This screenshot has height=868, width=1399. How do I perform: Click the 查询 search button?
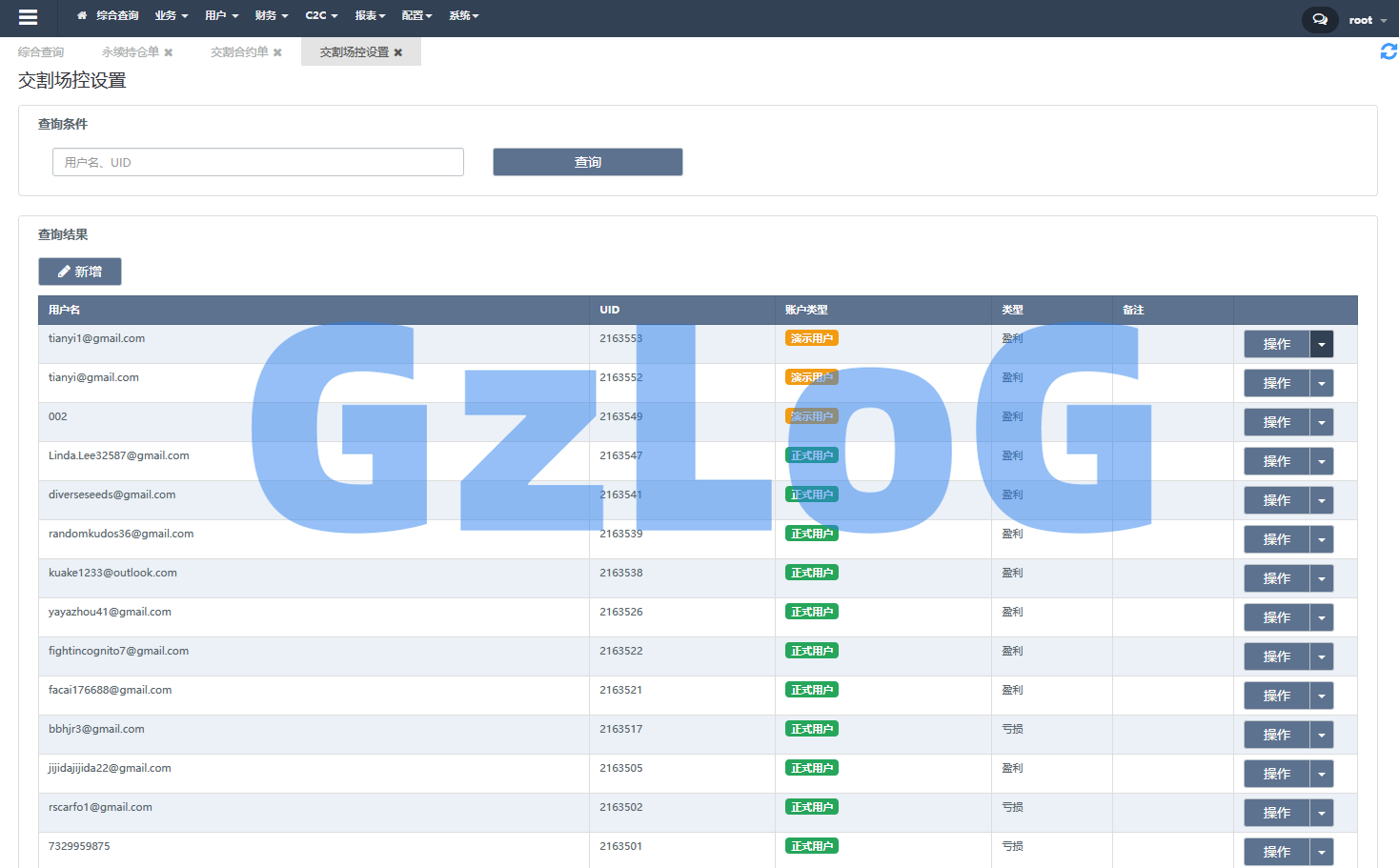click(587, 162)
